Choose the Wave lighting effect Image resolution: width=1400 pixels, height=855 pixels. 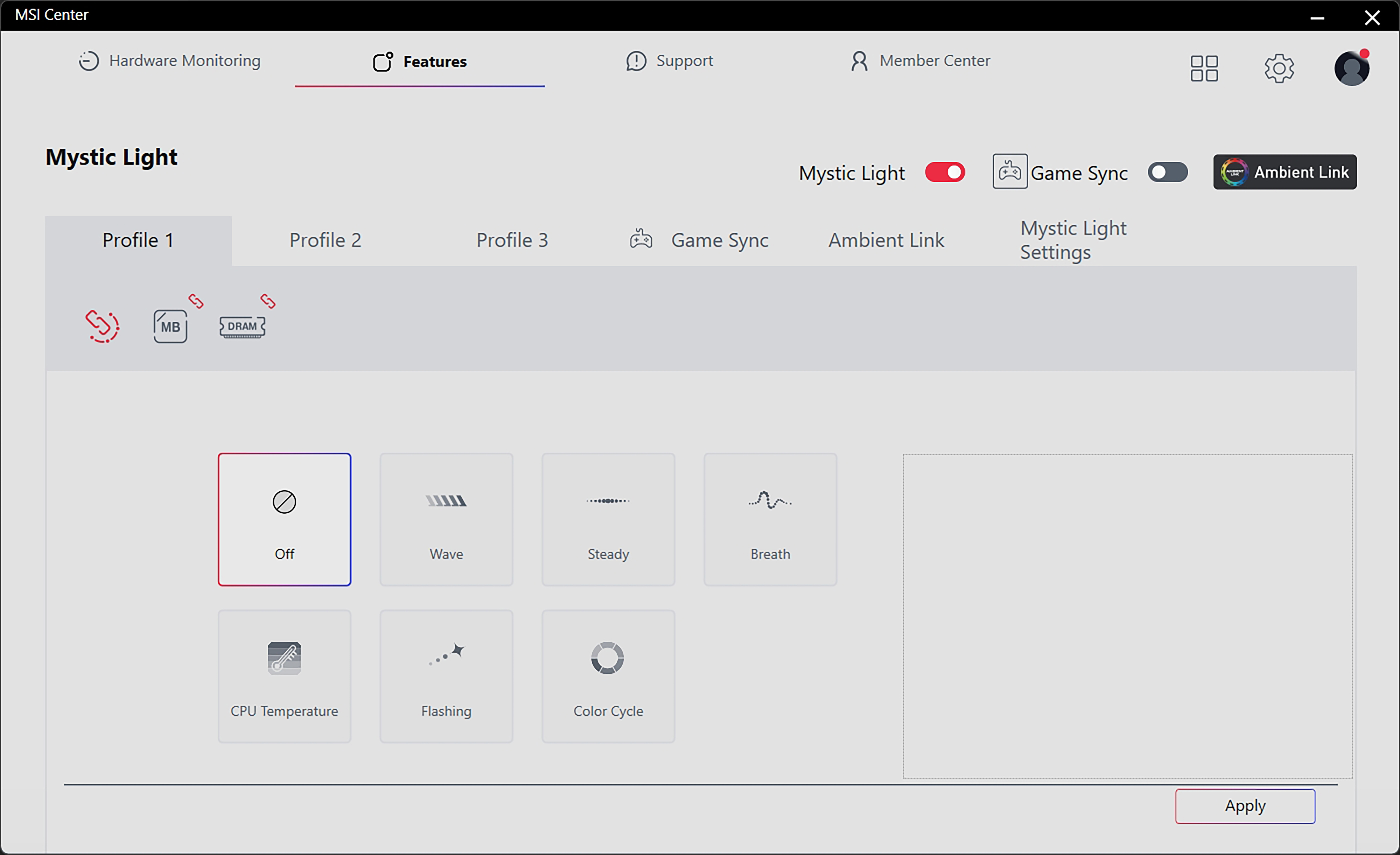446,519
